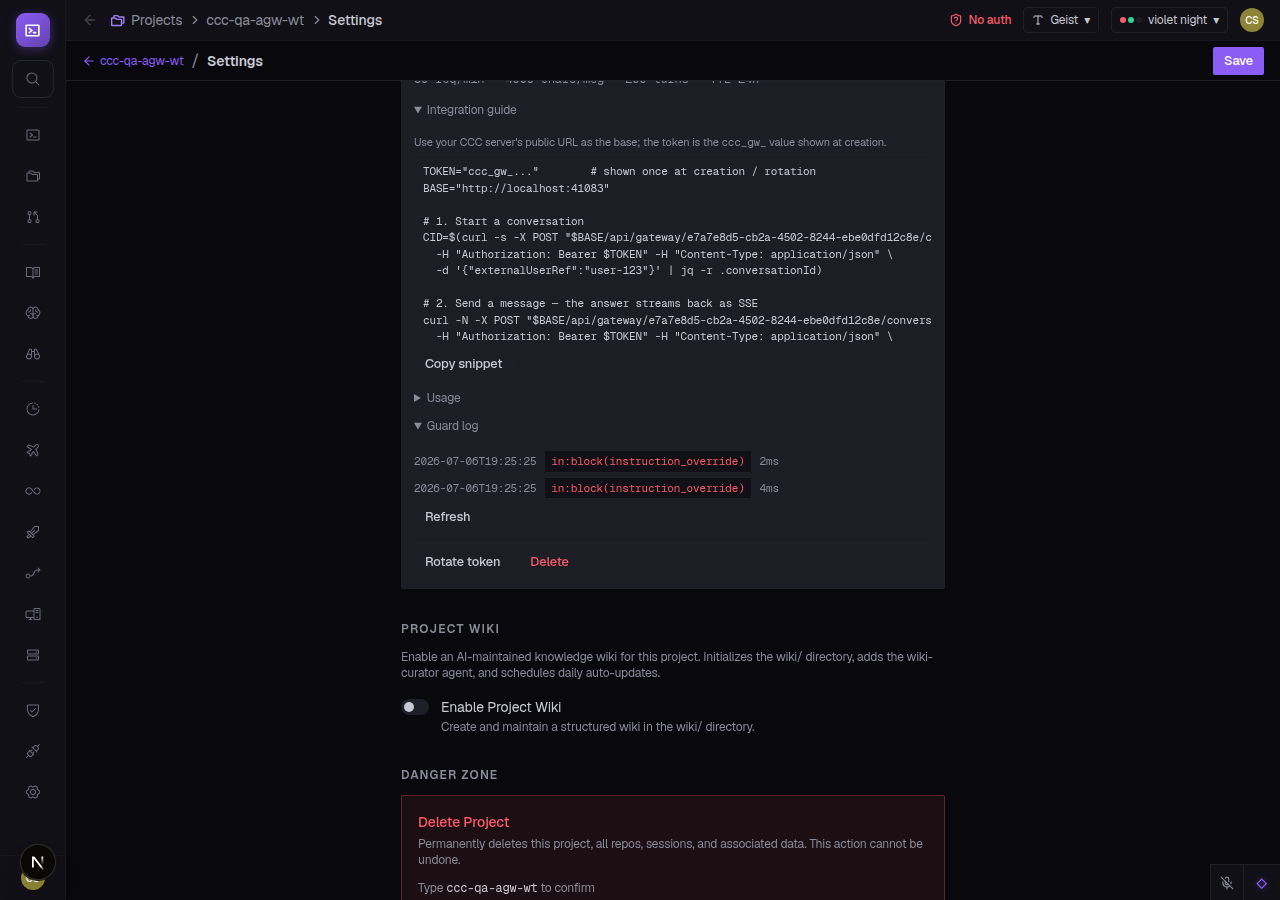The image size is (1280, 900).
Task: Open the Geist font dropdown
Action: click(x=1061, y=20)
